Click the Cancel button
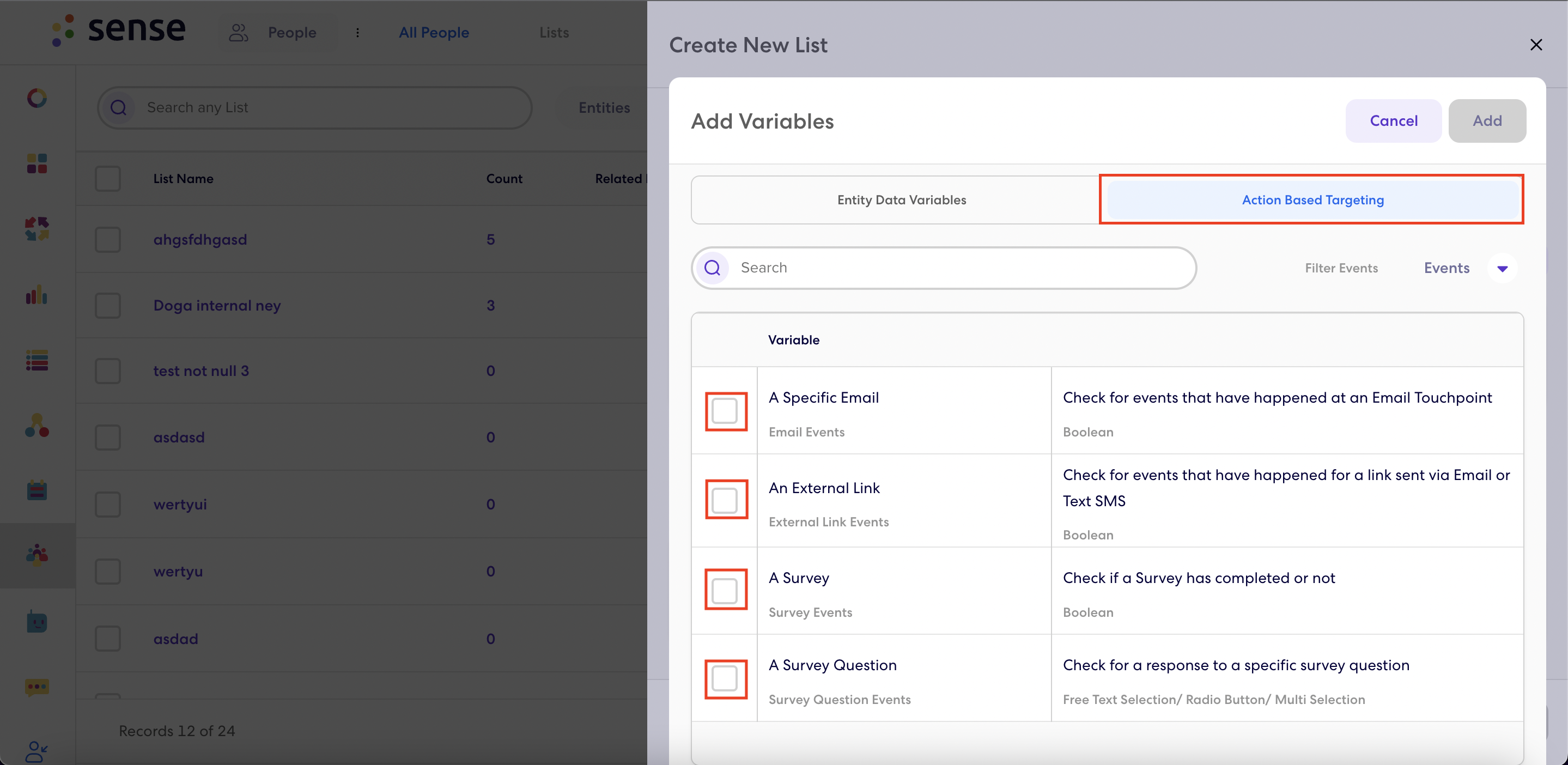Image resolution: width=1568 pixels, height=765 pixels. coord(1393,120)
